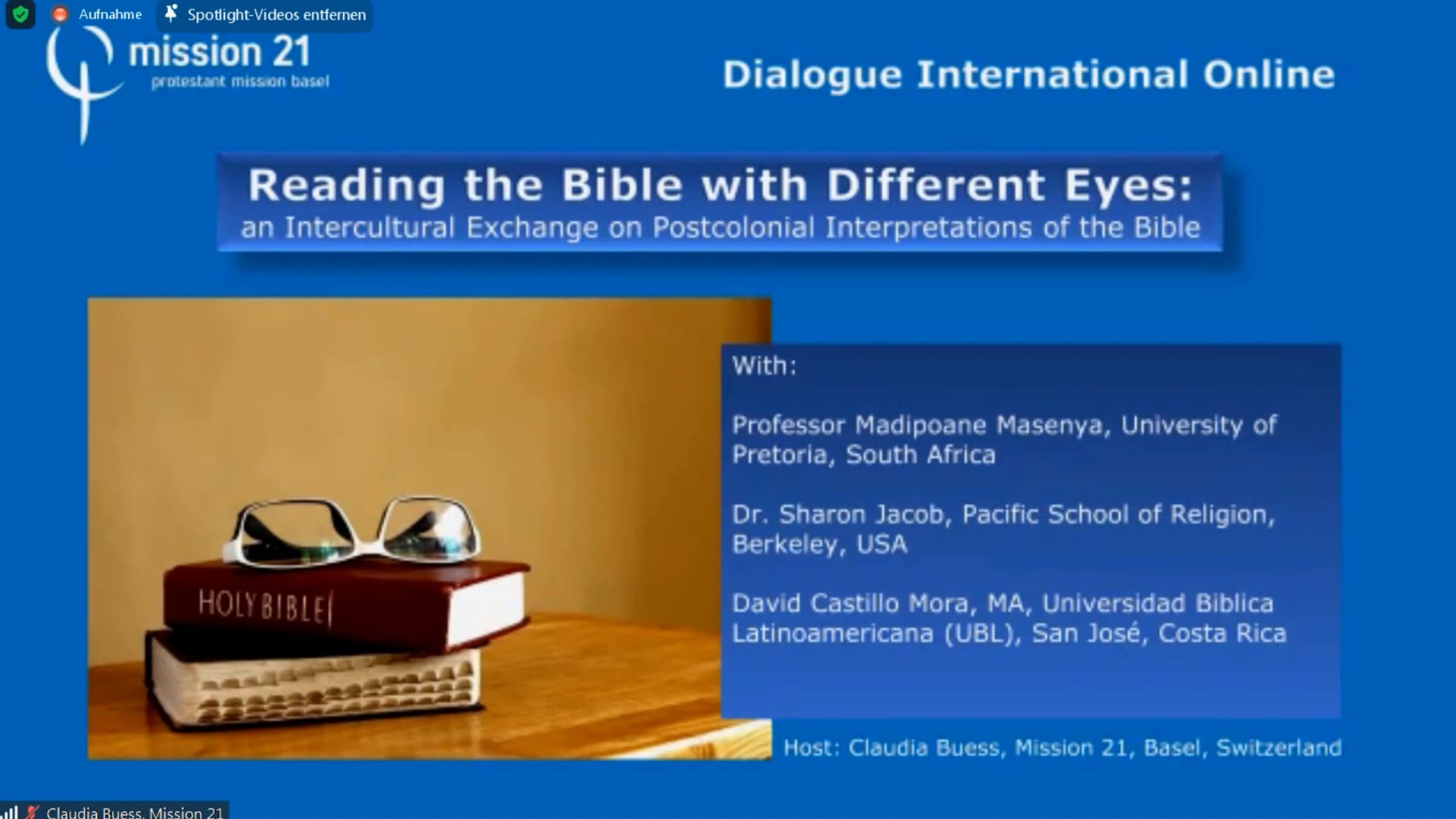Click the red recording indicator dot
1456x819 pixels.
(59, 14)
